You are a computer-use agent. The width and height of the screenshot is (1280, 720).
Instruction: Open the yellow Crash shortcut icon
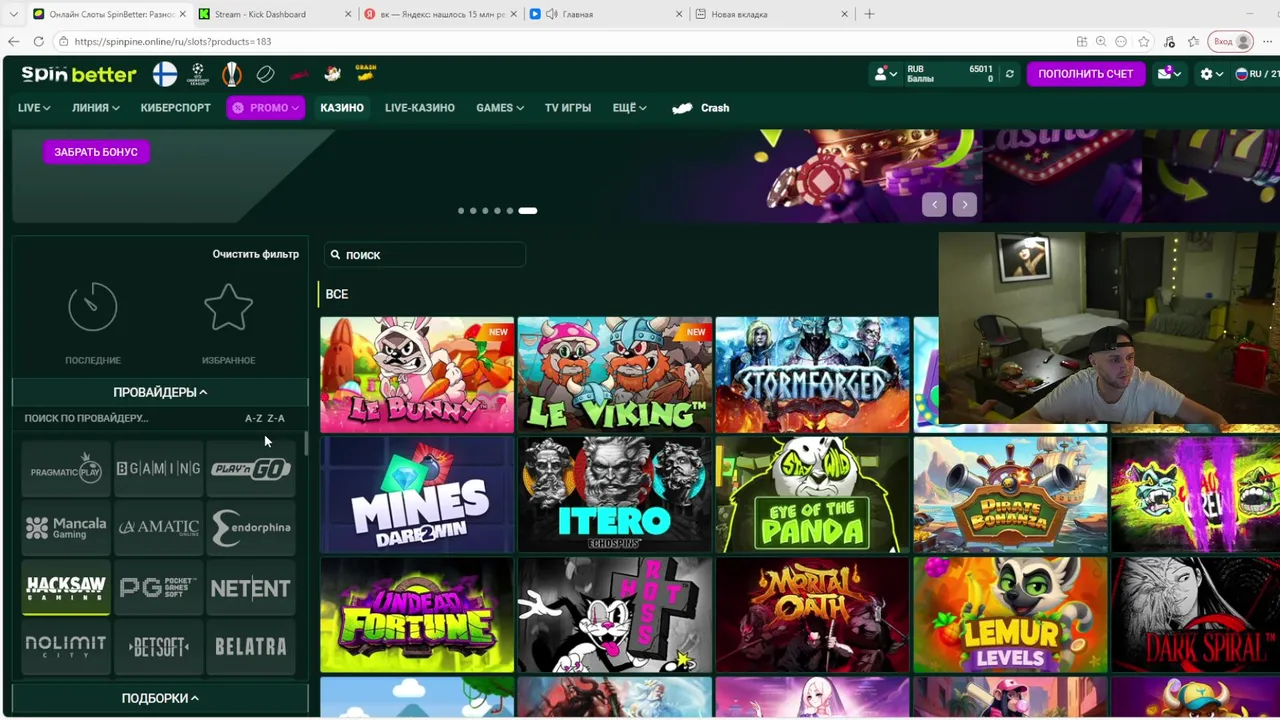pos(366,73)
